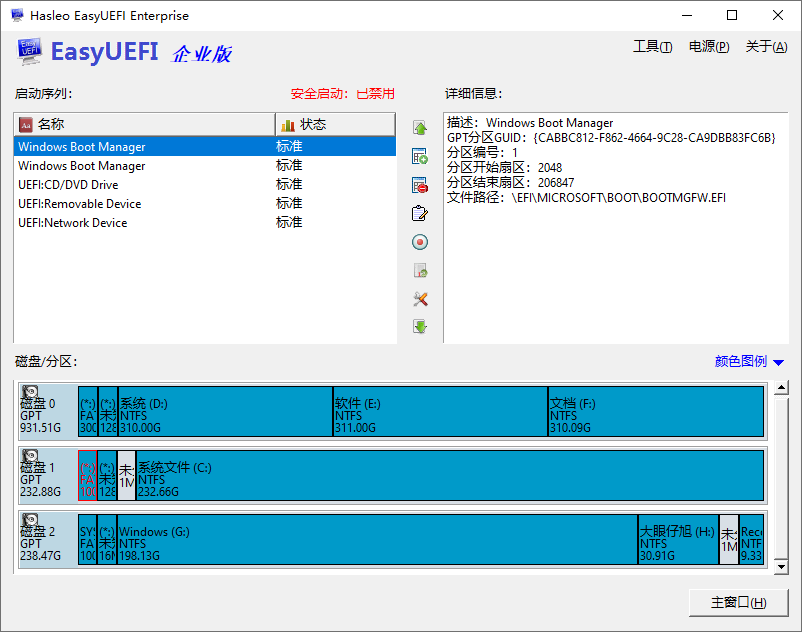The height and width of the screenshot is (632, 802).
Task: Click the 文件路径 BOOTMGFW.EFI line
Action: 586,197
